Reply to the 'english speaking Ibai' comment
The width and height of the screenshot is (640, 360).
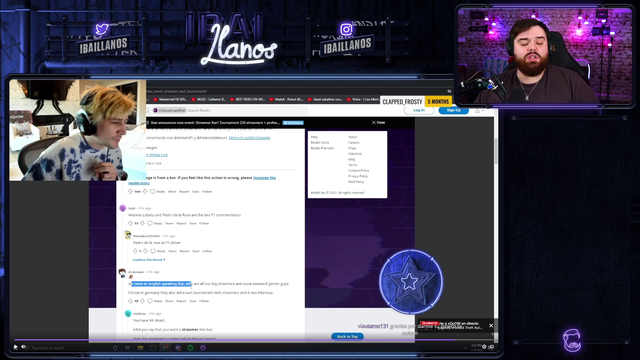(x=155, y=301)
